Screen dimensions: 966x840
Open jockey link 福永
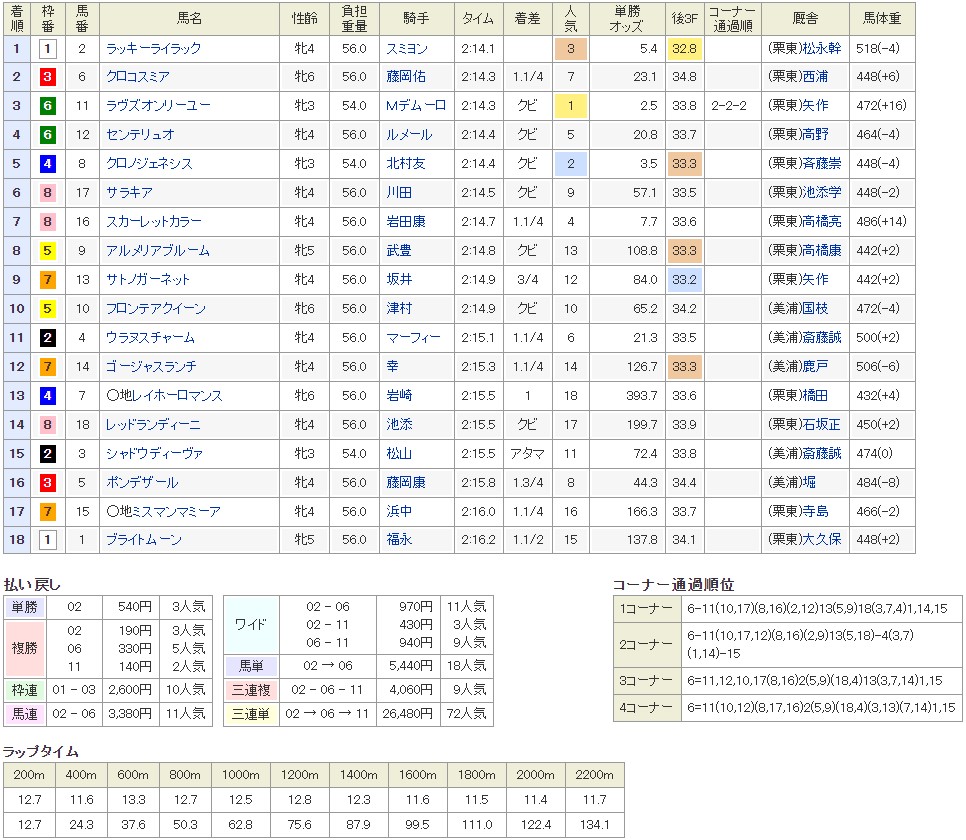click(x=399, y=540)
